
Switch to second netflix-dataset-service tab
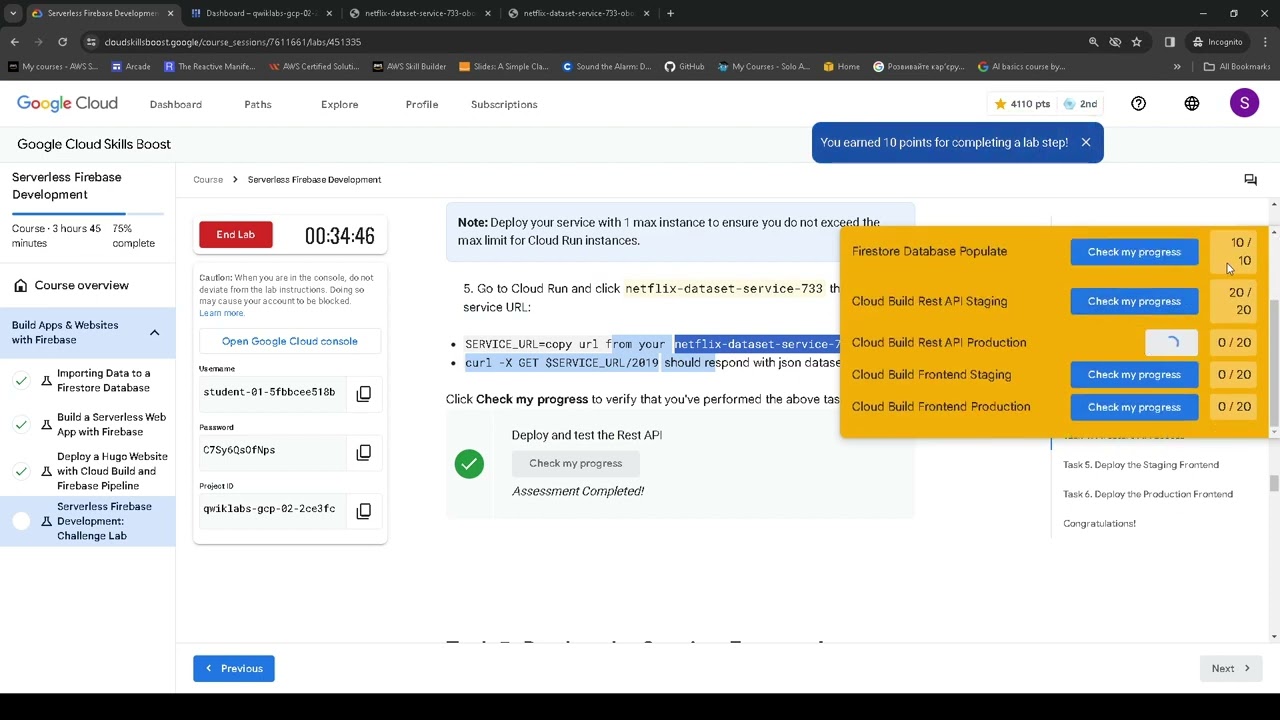tap(579, 13)
